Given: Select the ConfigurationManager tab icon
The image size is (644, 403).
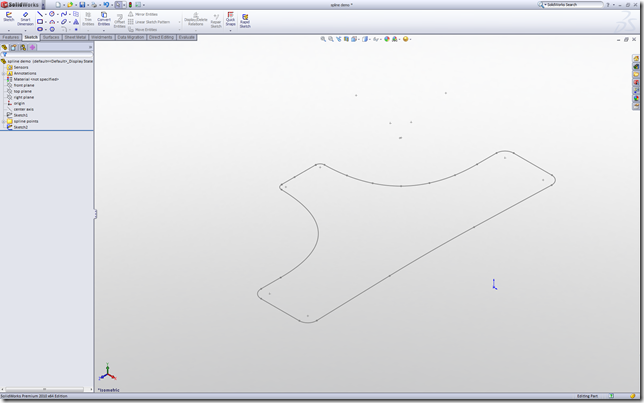Looking at the screenshot, I should [23, 48].
